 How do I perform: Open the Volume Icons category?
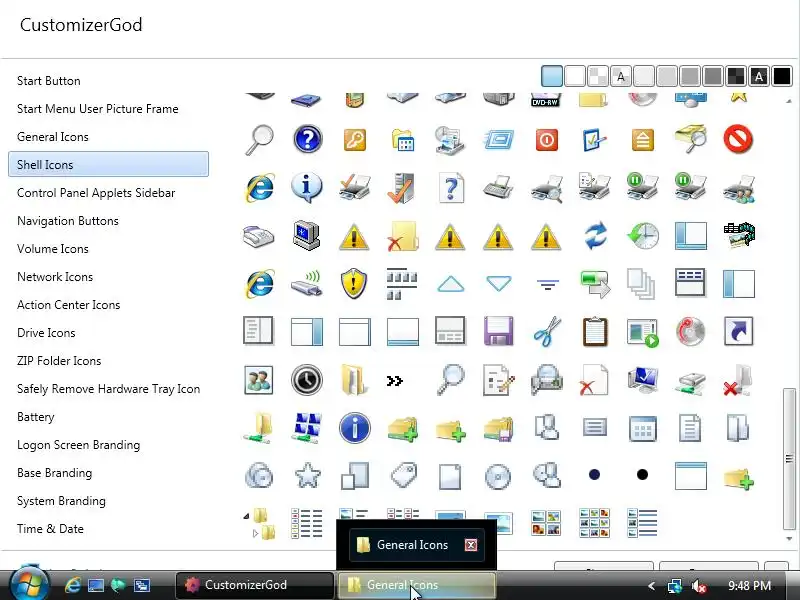(x=53, y=249)
